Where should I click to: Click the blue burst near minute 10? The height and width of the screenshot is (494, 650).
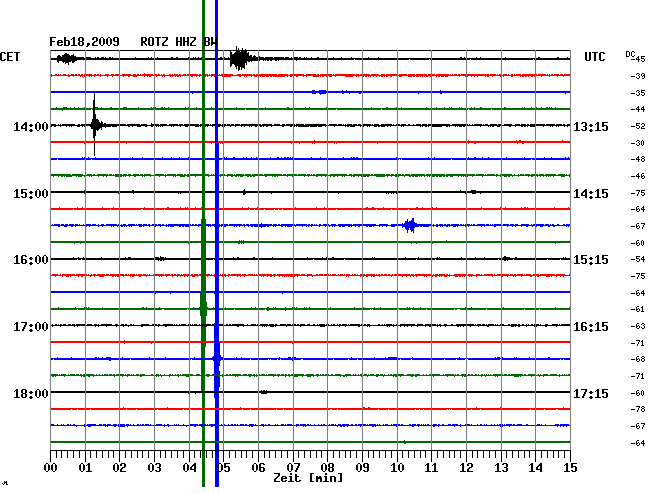pos(410,225)
